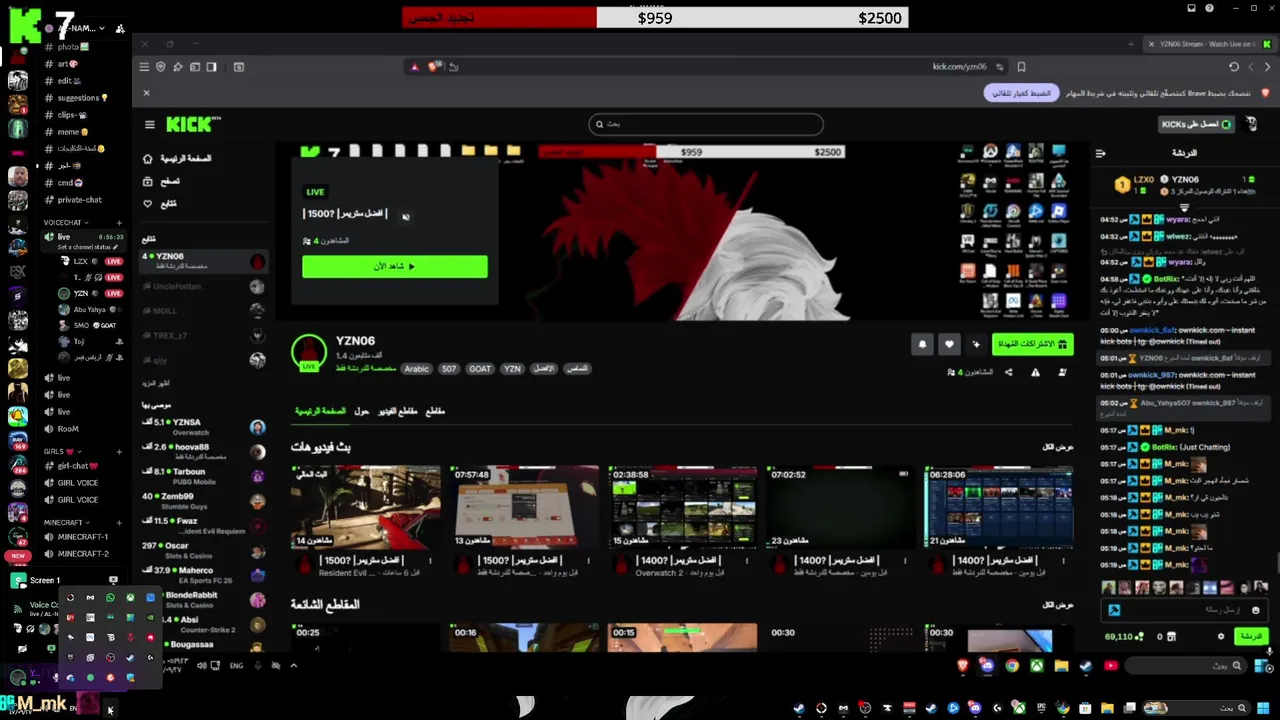Click the heart follow button on YZN06 channel
Image resolution: width=1280 pixels, height=720 pixels.
[x=949, y=344]
